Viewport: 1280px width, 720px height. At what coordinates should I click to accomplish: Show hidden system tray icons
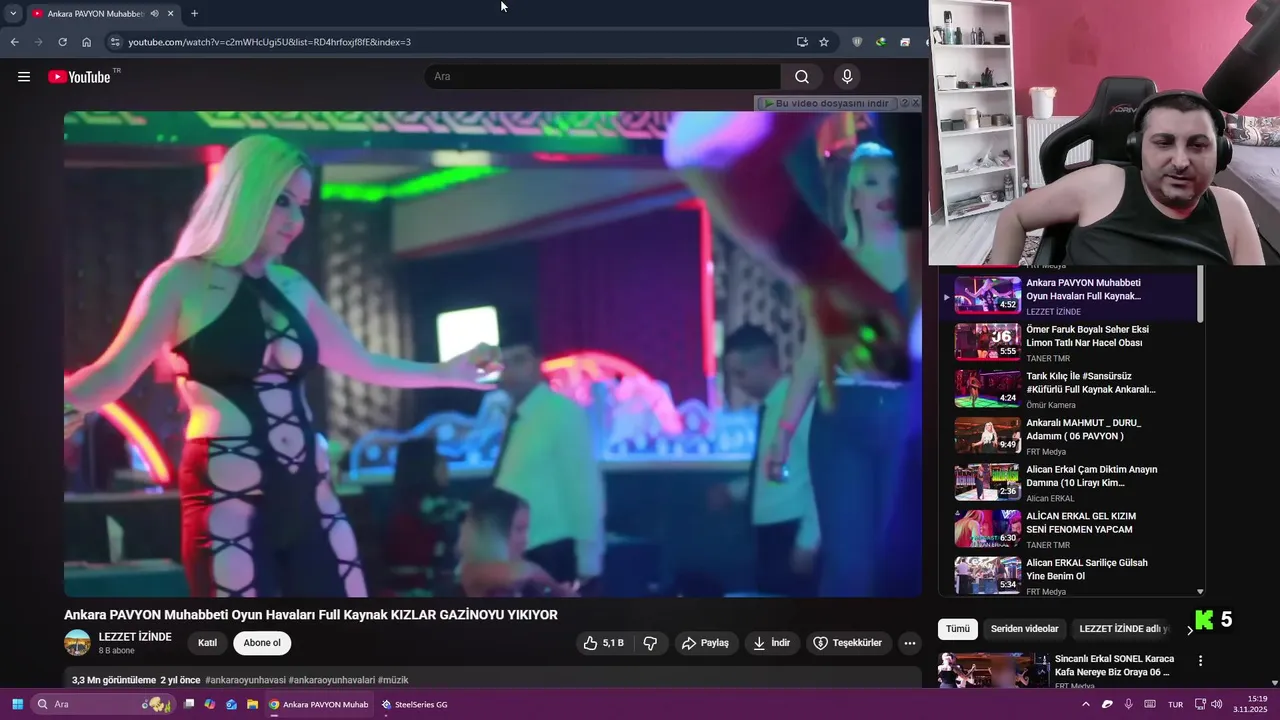coord(1086,704)
